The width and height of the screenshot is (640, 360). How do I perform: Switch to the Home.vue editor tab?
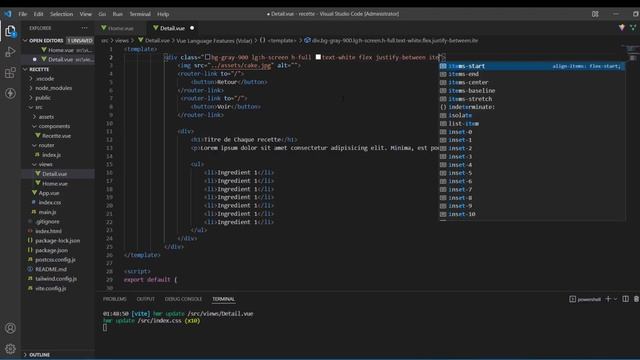pyautogui.click(x=121, y=28)
